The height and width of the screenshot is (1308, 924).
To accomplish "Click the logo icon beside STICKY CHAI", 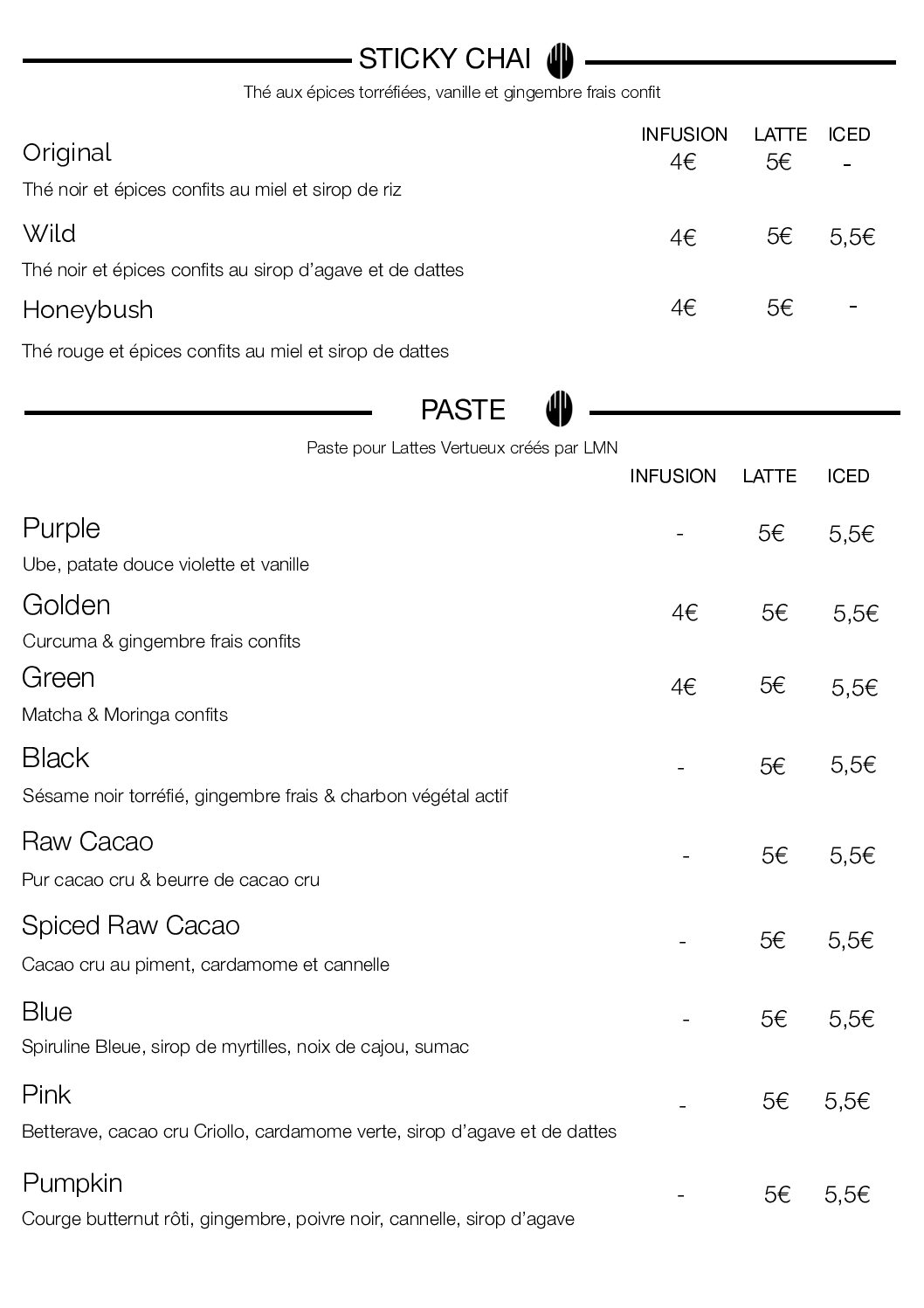I will [x=560, y=61].
